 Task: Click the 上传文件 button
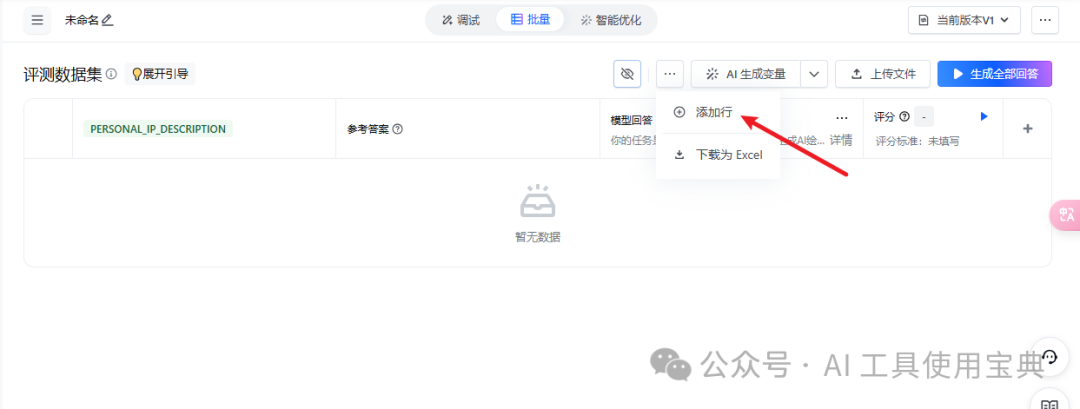883,74
